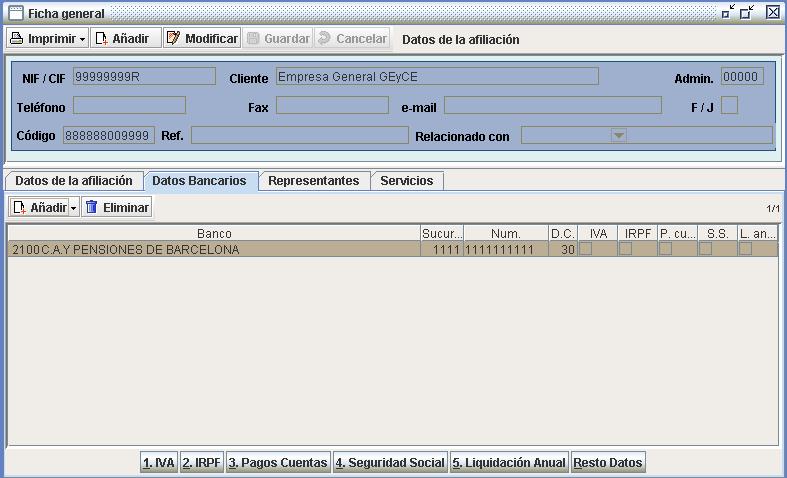The height and width of the screenshot is (478, 787).
Task: Expand the bank list Añadir dropdown arrow
Action: [74, 208]
